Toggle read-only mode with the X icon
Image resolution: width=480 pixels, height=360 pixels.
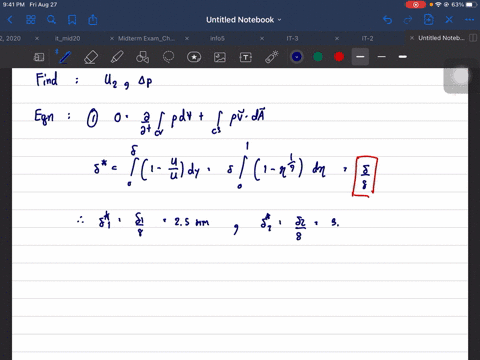[449, 20]
